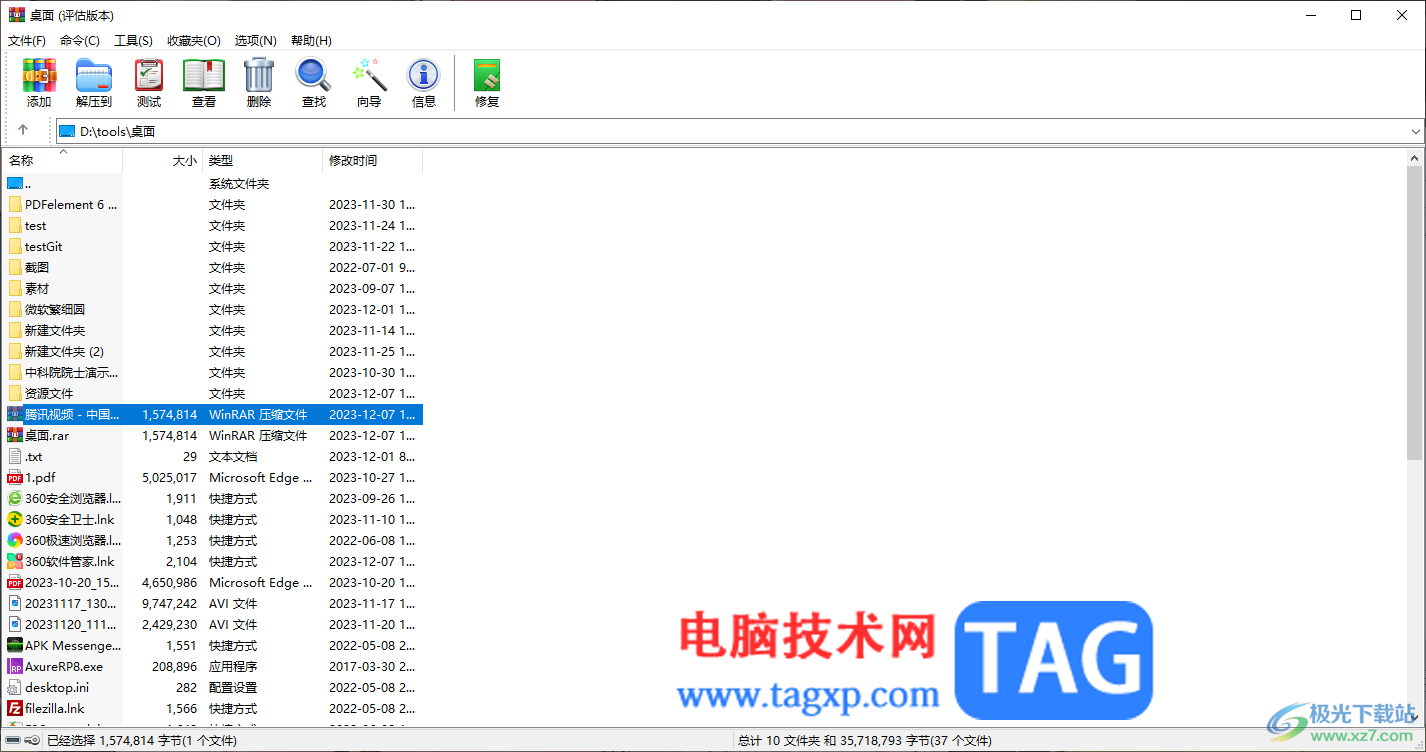Click the 360极速浏览器 shortcut icon

[15, 540]
